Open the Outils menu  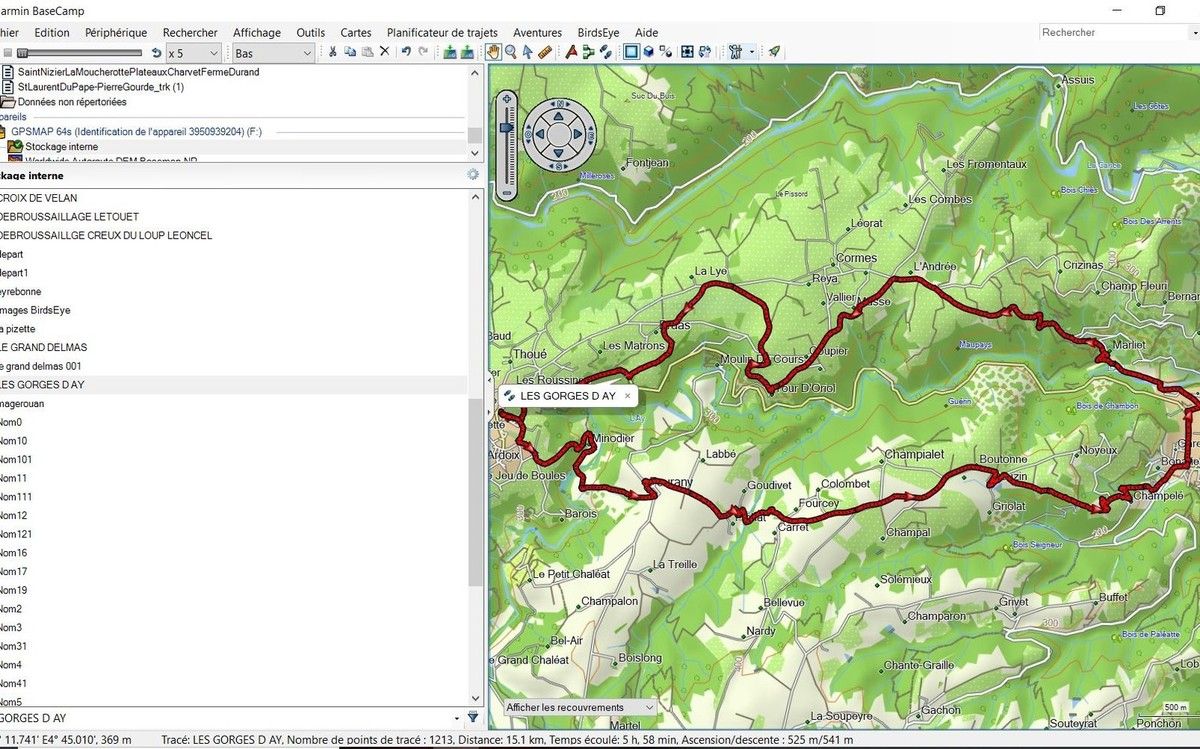[x=311, y=33]
